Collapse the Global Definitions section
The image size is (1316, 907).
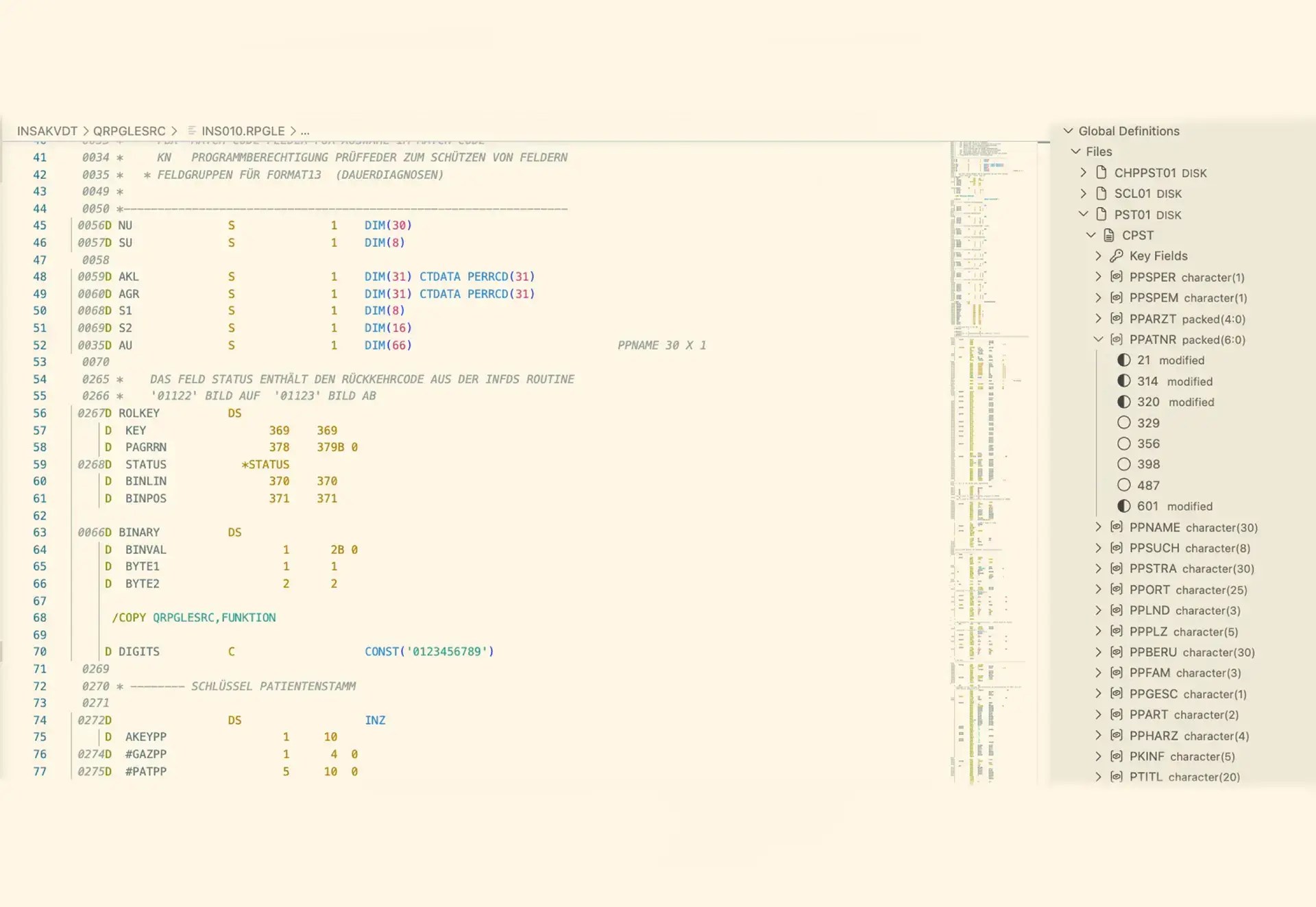(x=1068, y=131)
